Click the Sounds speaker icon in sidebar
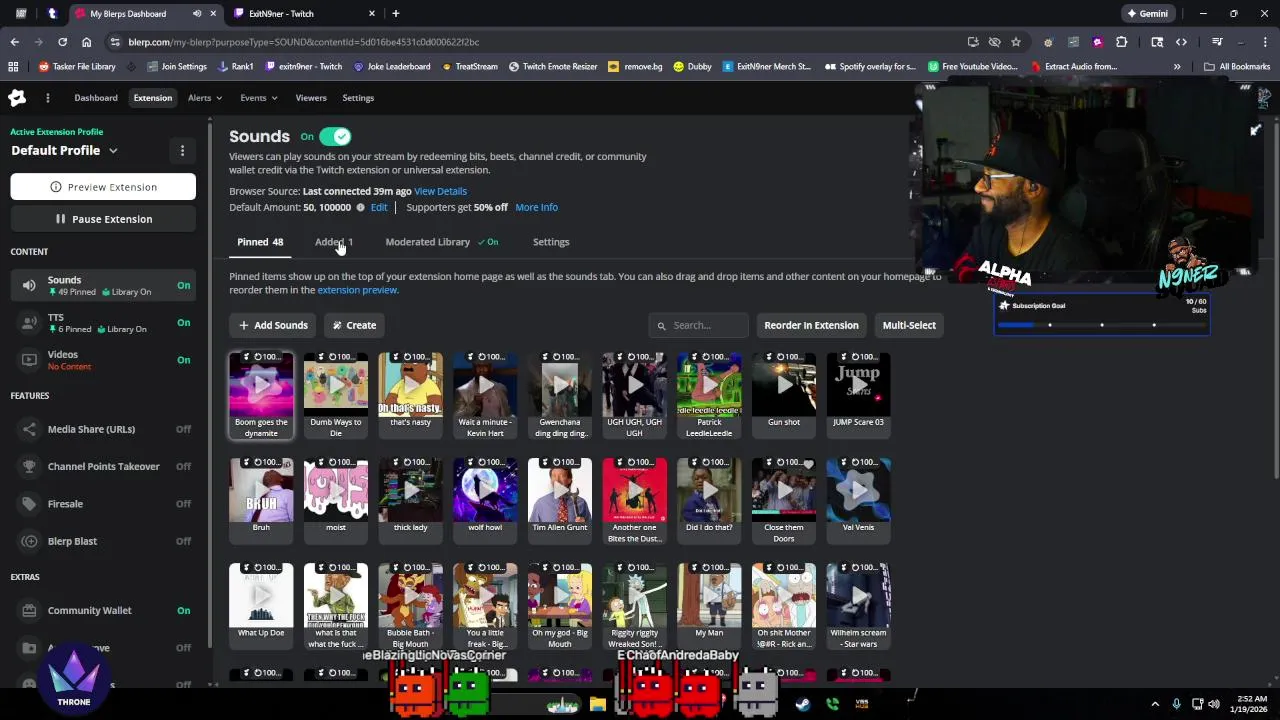The image size is (1280, 720). pos(29,285)
